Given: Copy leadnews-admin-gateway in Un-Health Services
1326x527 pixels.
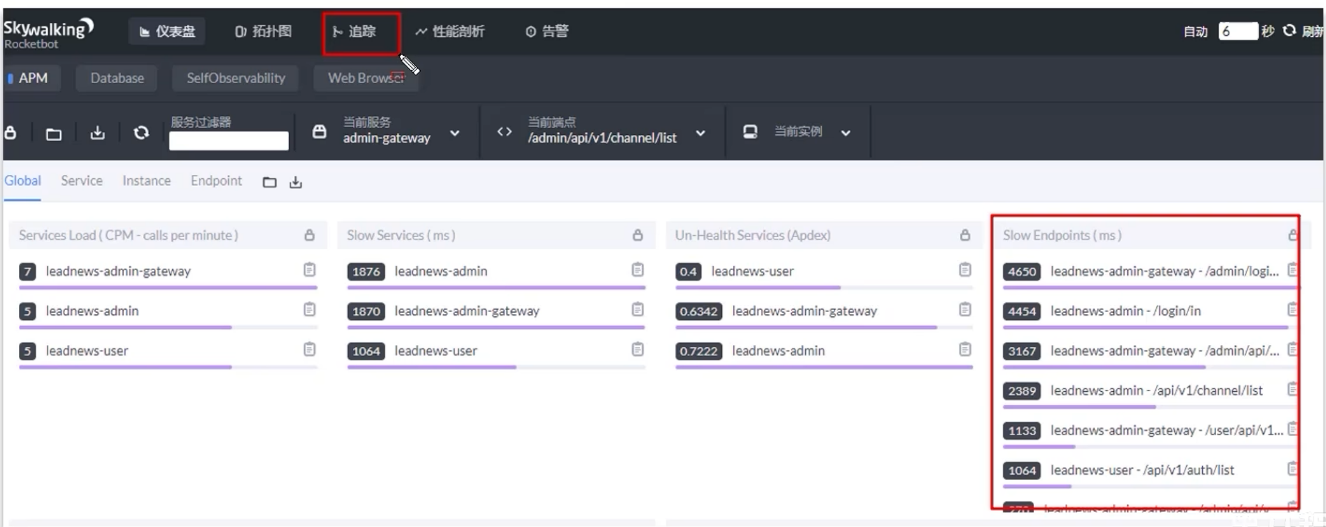Looking at the screenshot, I should click(965, 310).
